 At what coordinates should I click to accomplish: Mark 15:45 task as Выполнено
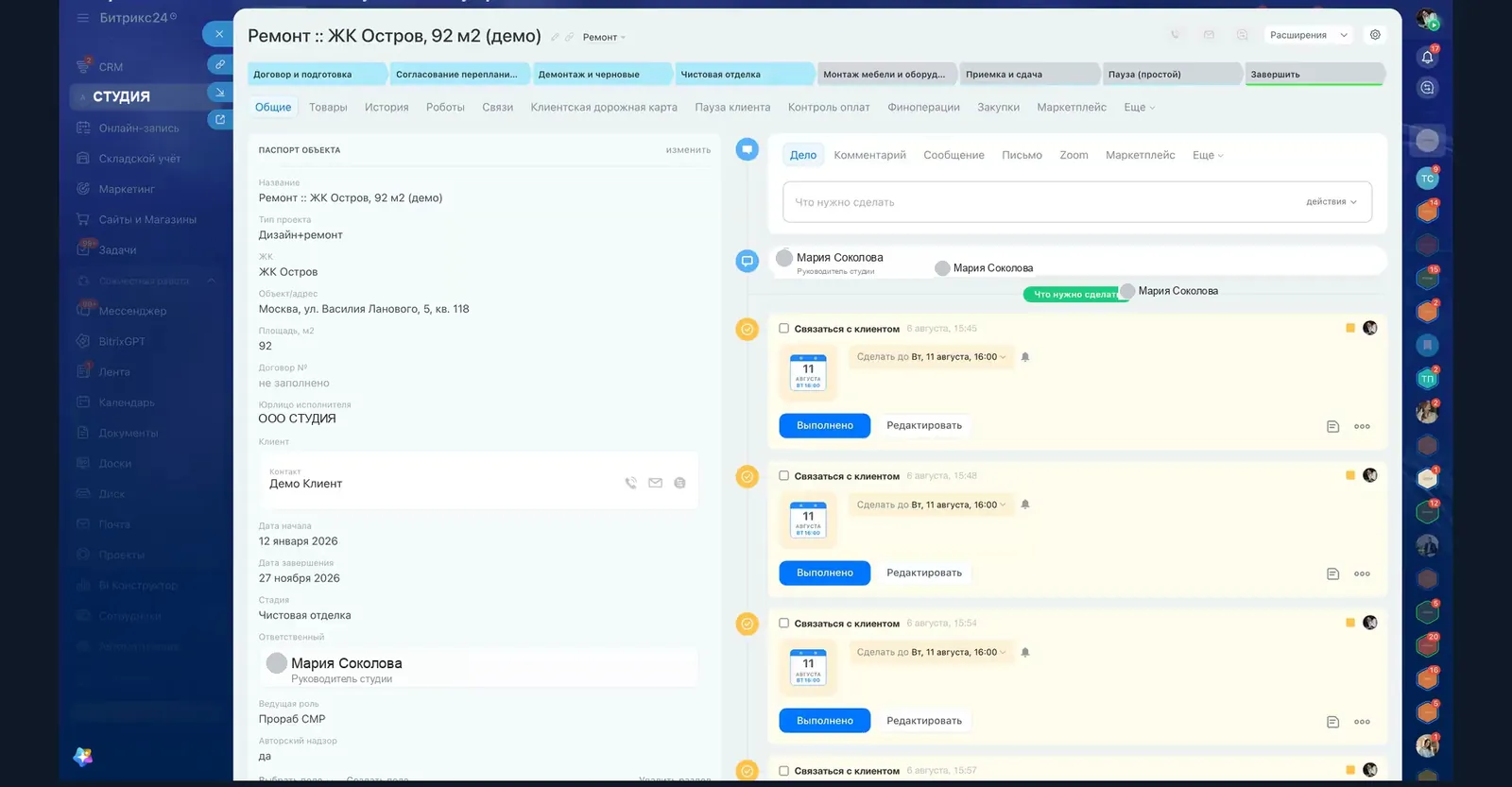pos(825,426)
